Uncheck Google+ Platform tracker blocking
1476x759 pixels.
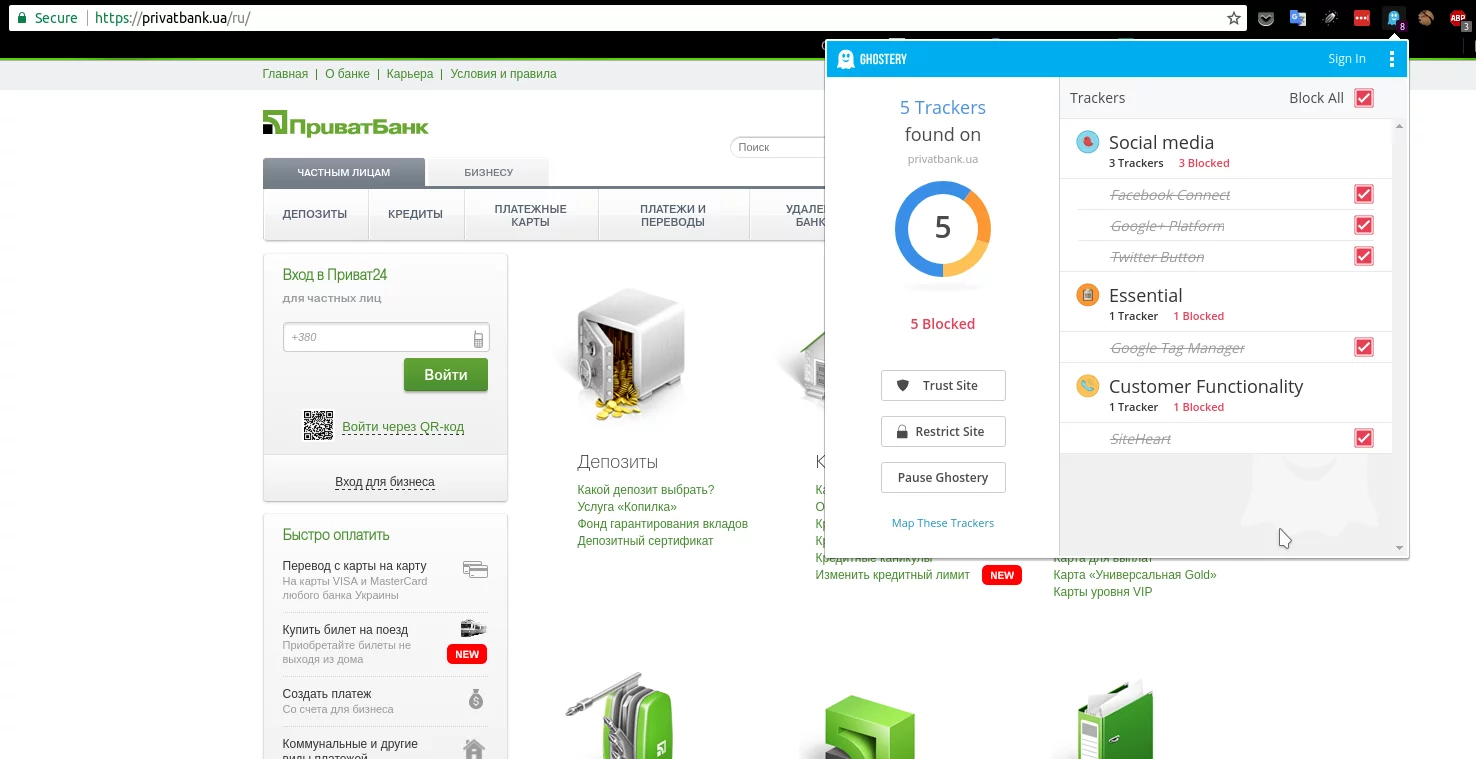pos(1364,225)
